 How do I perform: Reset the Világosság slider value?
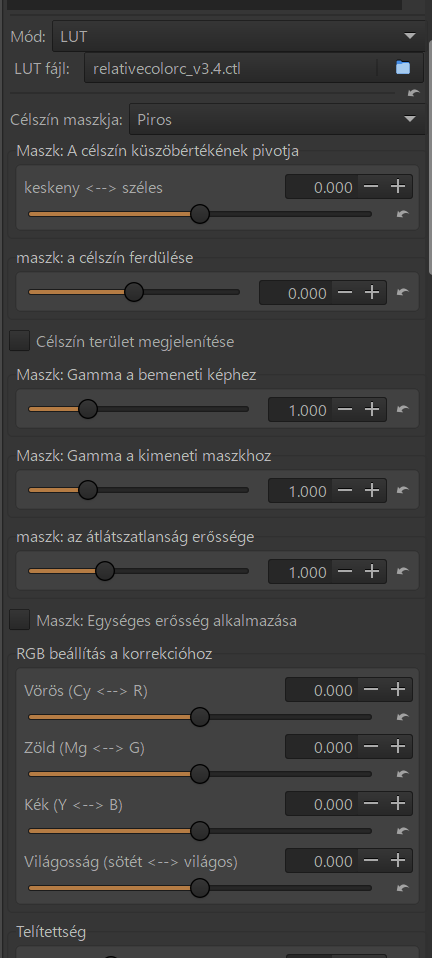402,888
